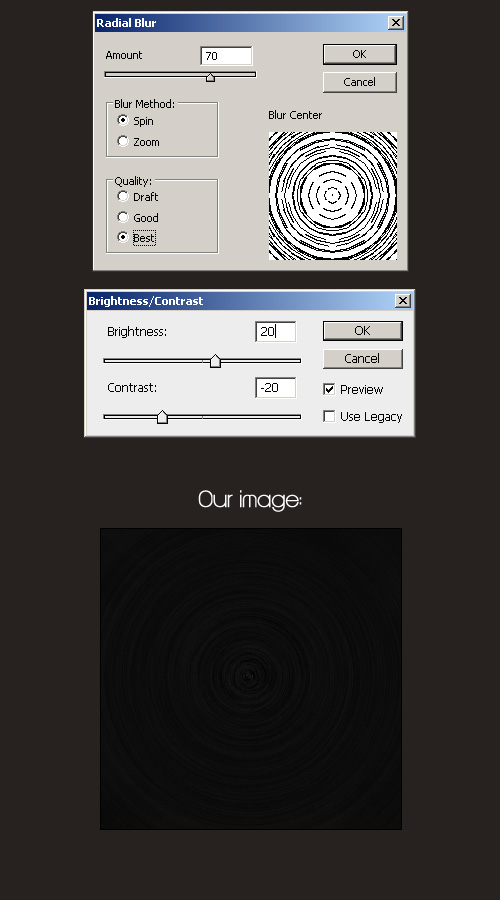Close the Radial Blur dialog
This screenshot has height=900, width=500.
pyautogui.click(x=396, y=23)
